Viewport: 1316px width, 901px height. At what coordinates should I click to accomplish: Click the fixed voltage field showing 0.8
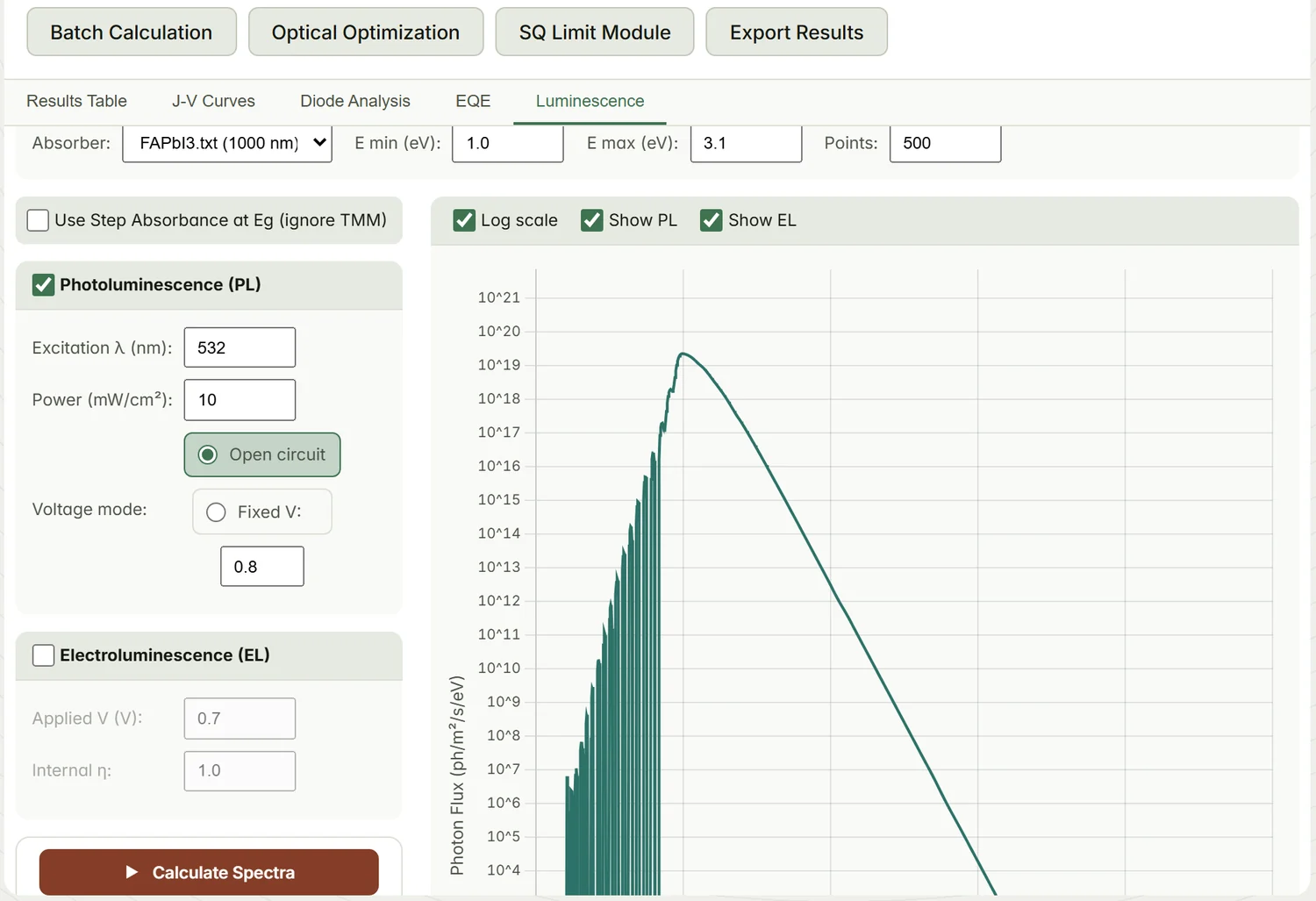[262, 567]
